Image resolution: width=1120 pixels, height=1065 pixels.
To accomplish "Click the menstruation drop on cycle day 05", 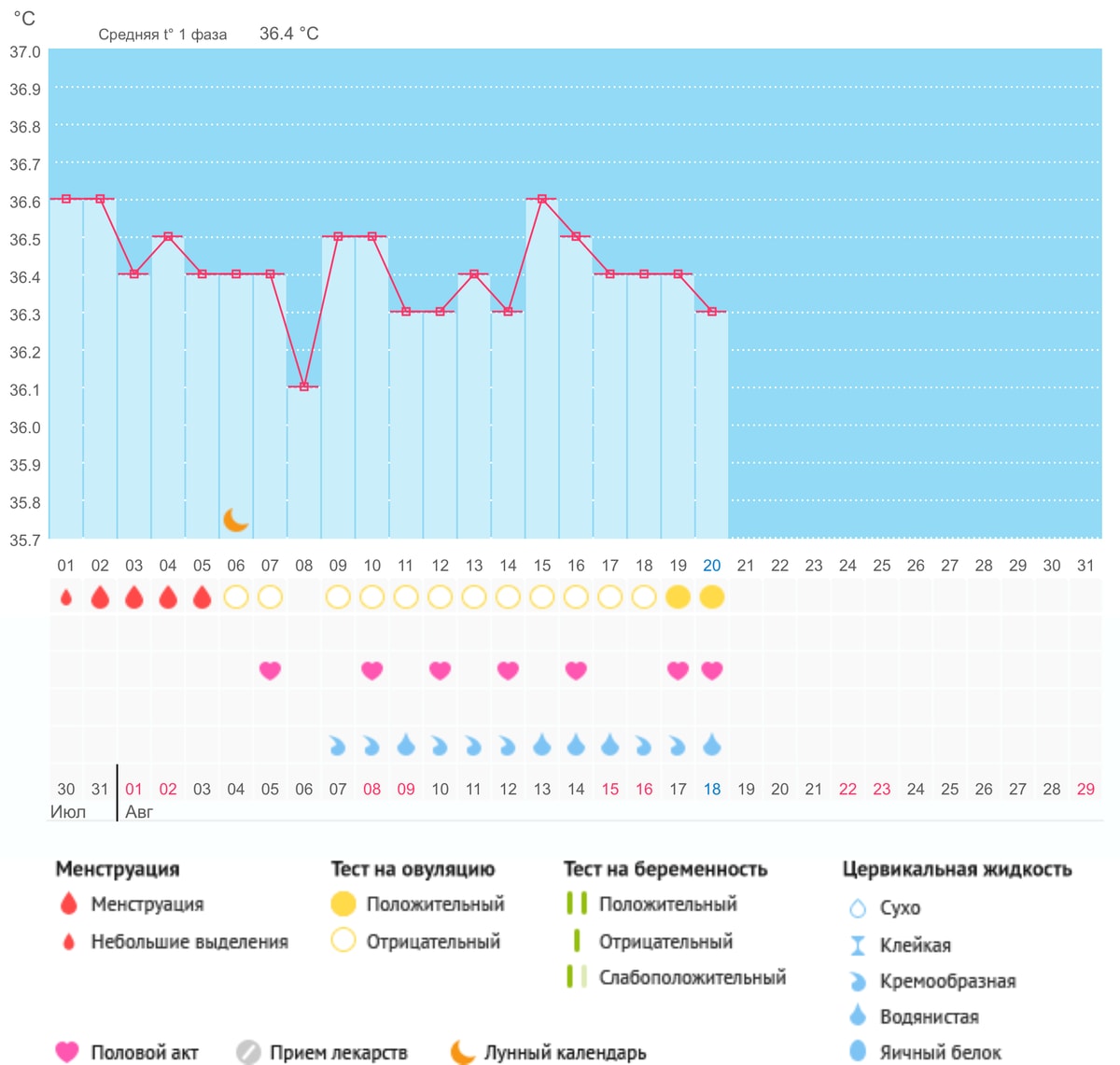I will coord(202,596).
